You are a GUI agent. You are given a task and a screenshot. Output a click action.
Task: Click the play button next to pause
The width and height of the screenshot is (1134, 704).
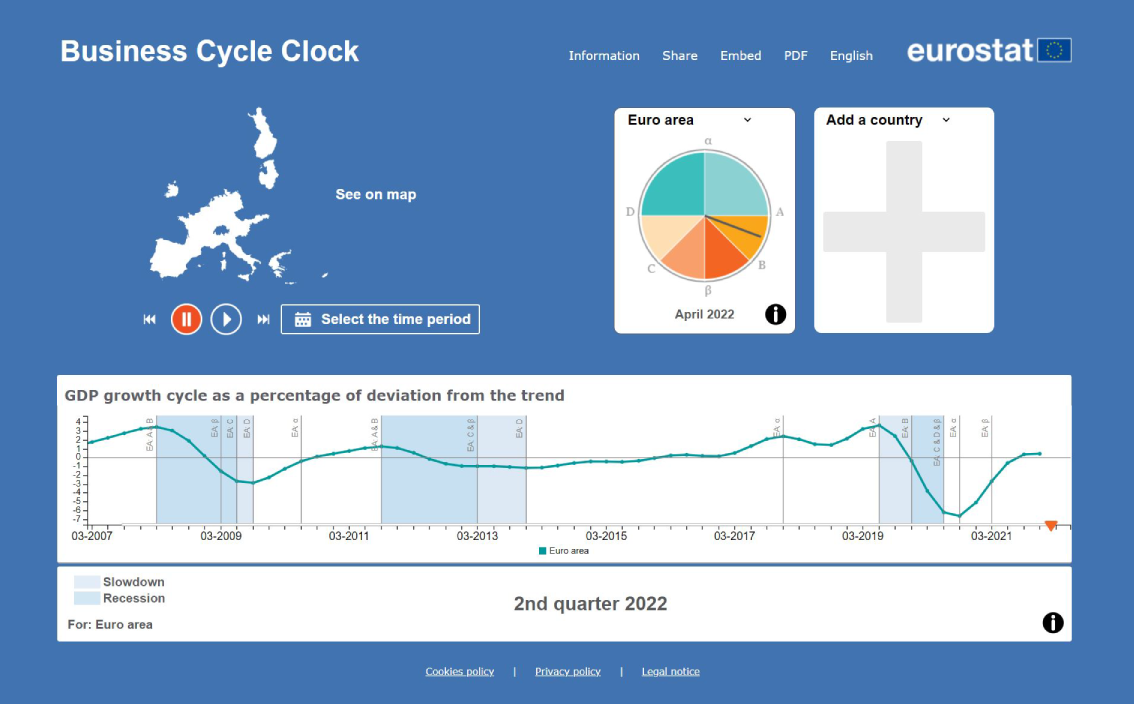click(x=226, y=319)
